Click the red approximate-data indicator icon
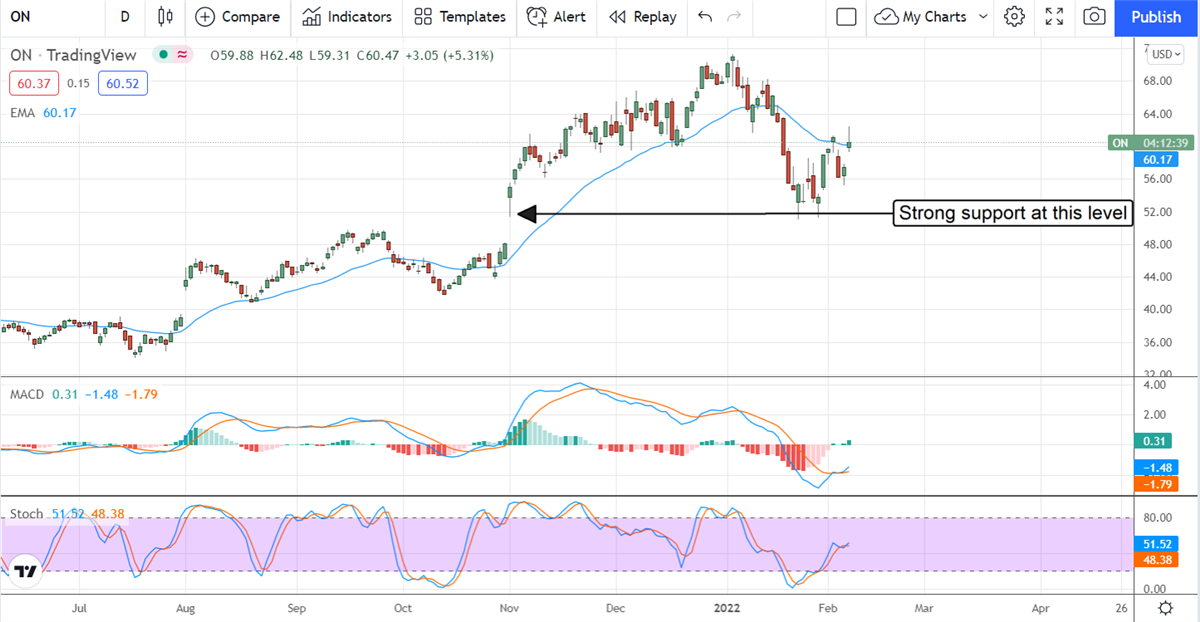The height and width of the screenshot is (622, 1200). click(x=182, y=55)
